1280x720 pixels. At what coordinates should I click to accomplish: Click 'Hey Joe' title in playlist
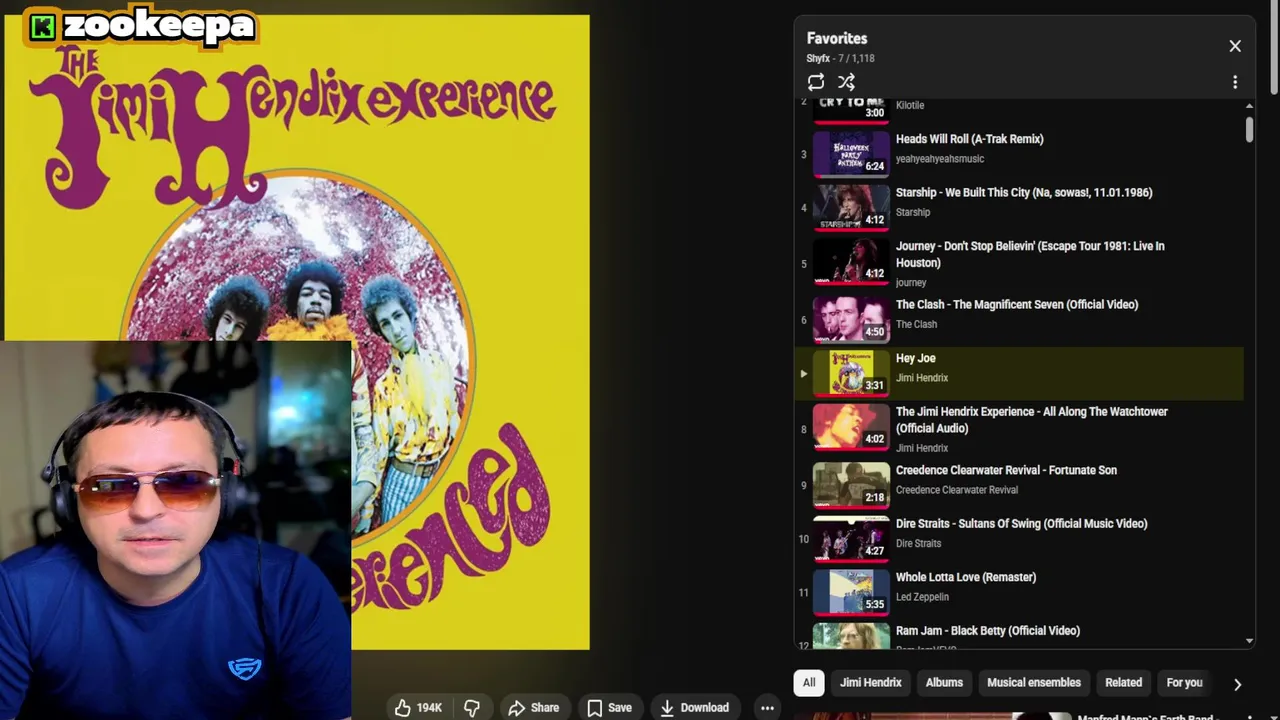[x=915, y=358]
